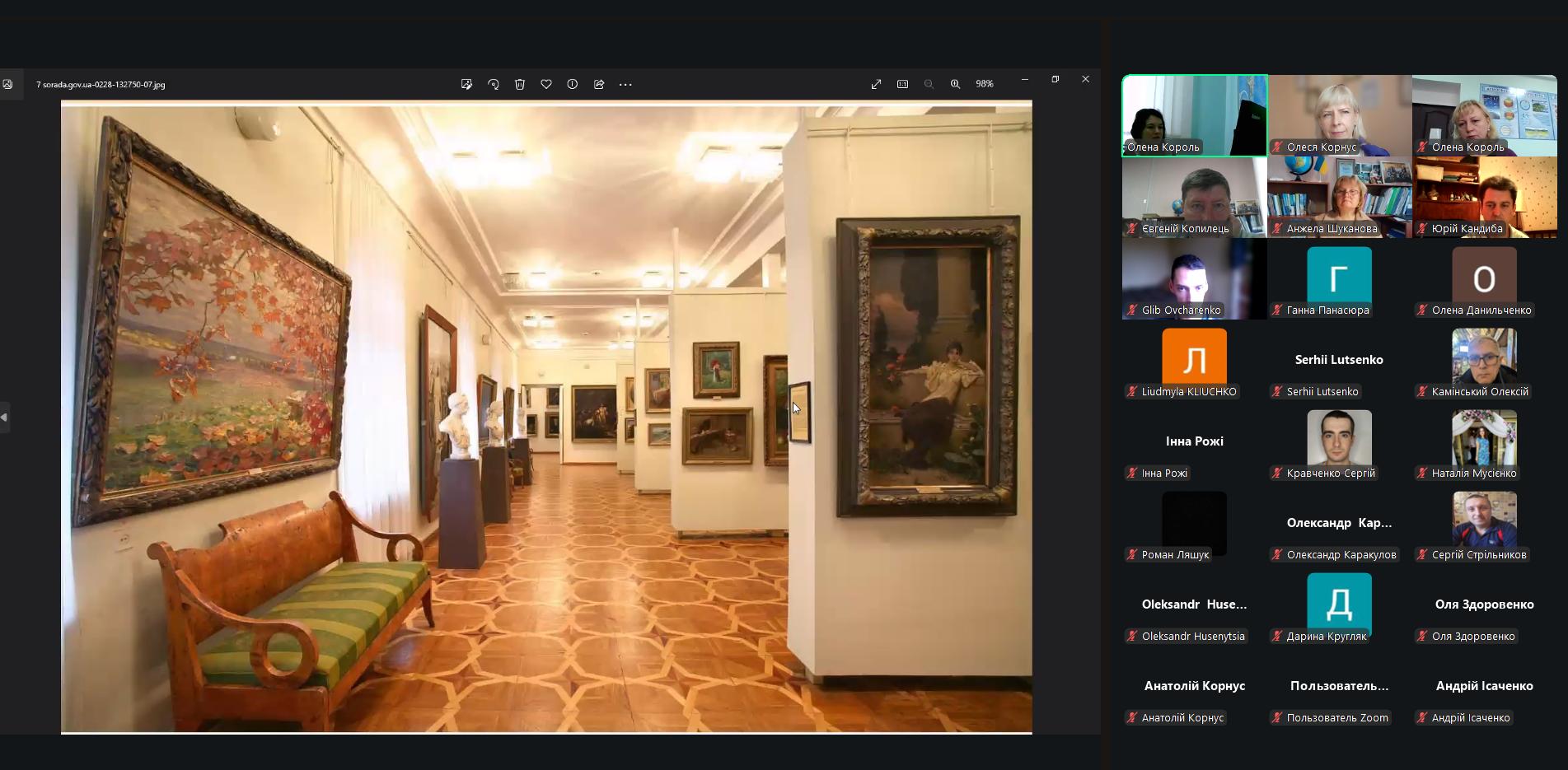Click the Photos app icon by filename
The image size is (1568, 770).
pos(8,84)
